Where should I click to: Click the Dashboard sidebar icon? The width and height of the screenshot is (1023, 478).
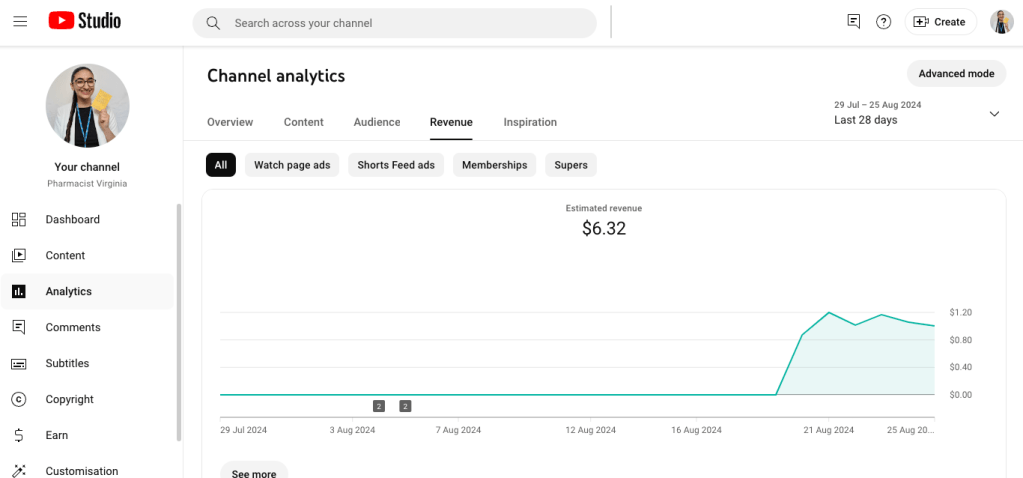[19, 220]
